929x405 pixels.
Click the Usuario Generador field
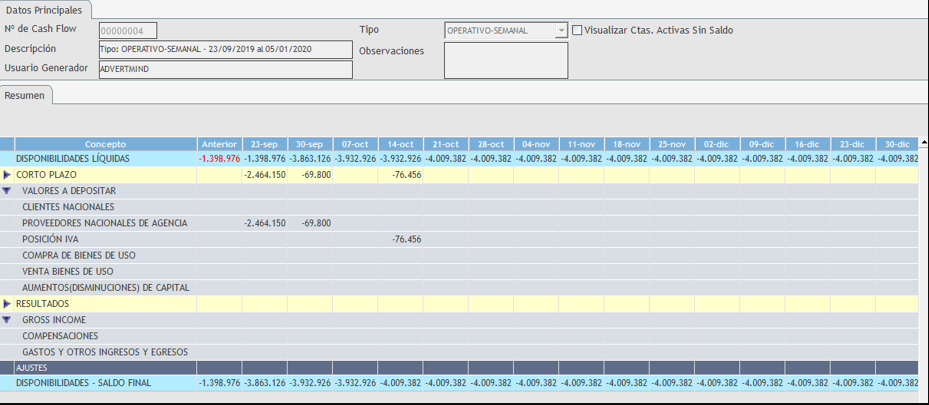coord(225,70)
